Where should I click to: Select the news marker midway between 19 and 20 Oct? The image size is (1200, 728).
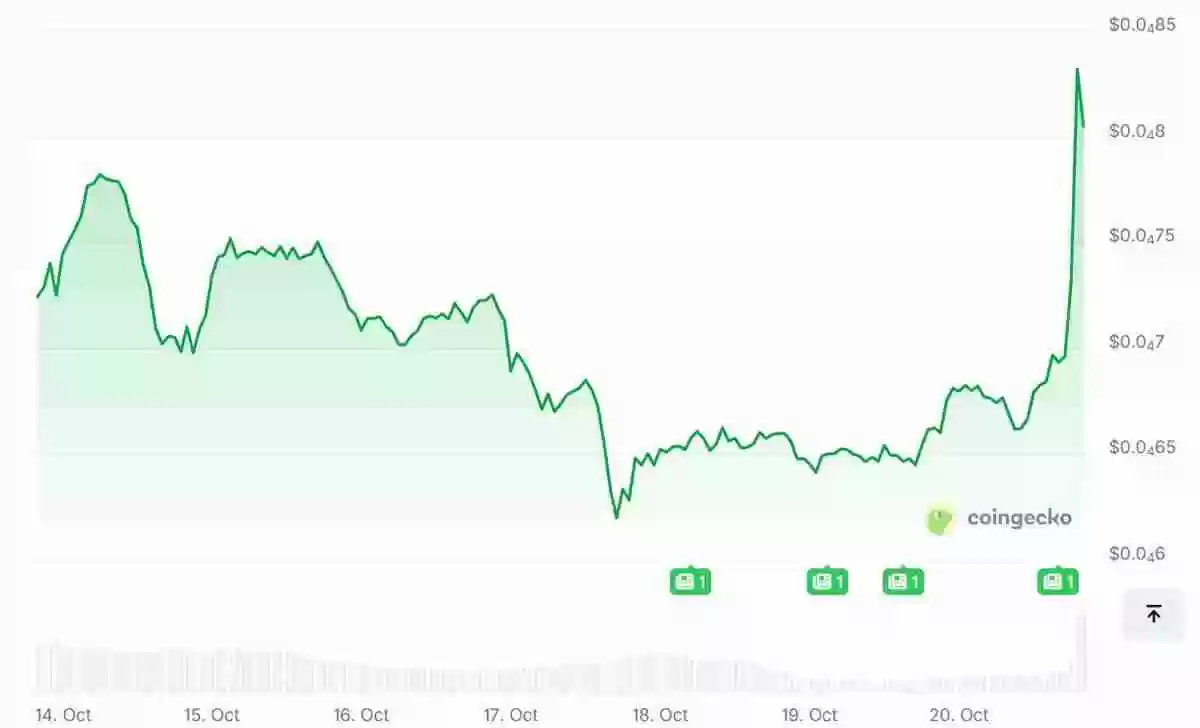coord(903,581)
